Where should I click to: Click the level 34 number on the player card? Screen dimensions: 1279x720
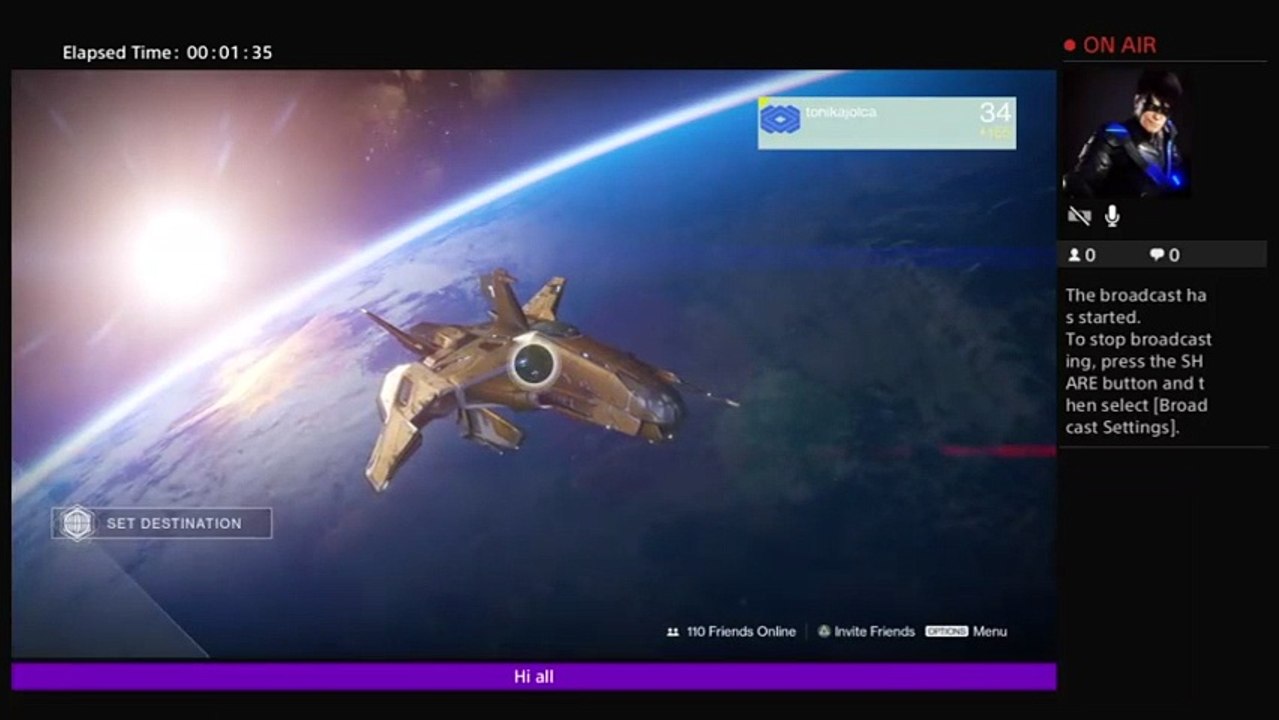pyautogui.click(x=995, y=112)
